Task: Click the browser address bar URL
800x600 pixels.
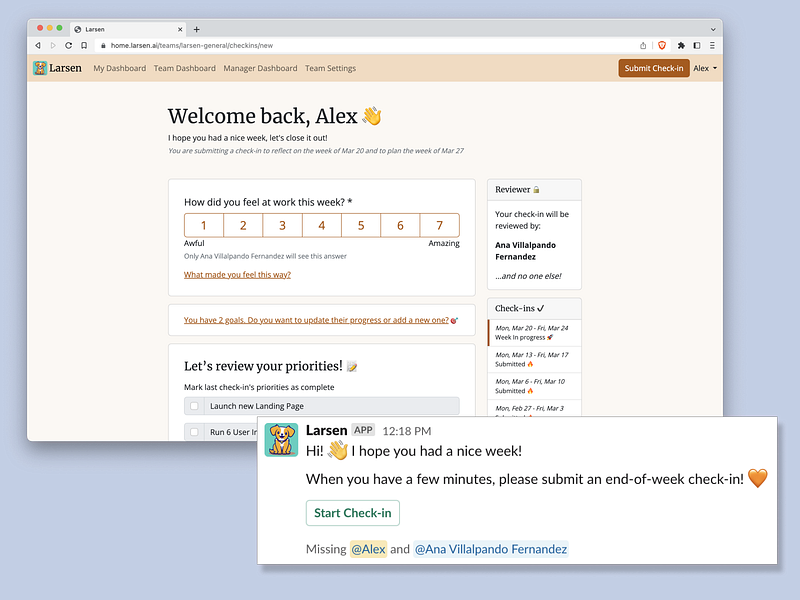Action: click(x=192, y=45)
